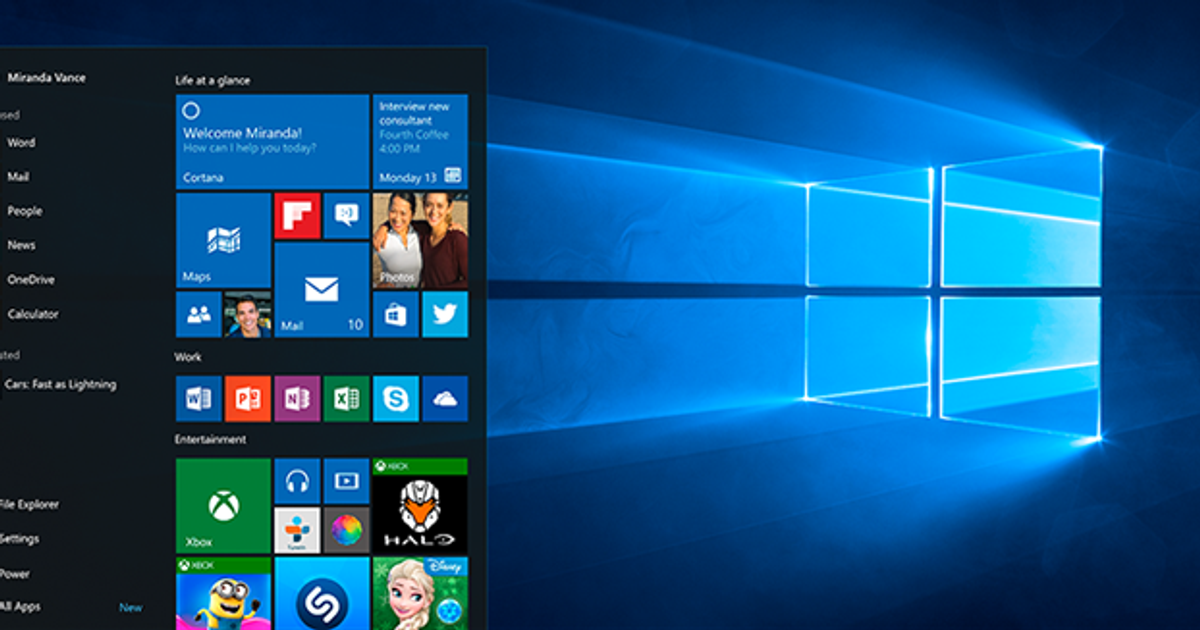Open the colorful circle app tile
Viewport: 1200px width, 630px height.
[346, 530]
